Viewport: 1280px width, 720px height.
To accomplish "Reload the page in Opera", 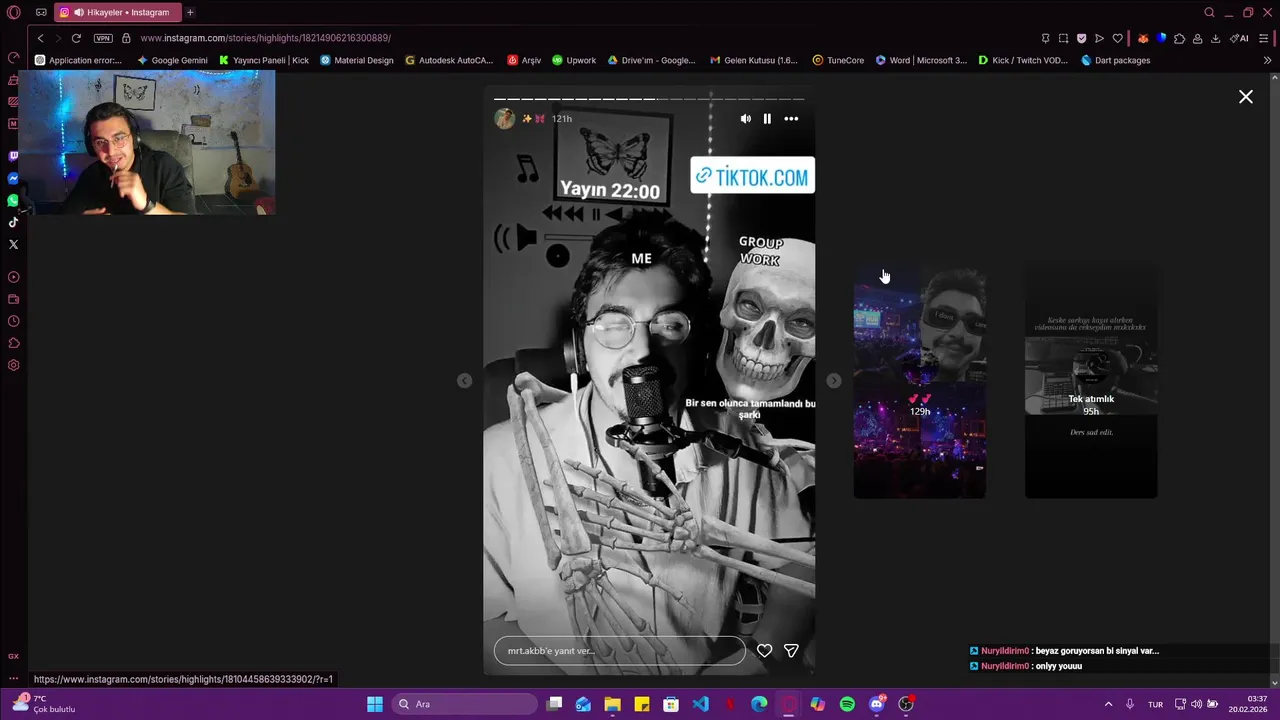I will point(76,38).
